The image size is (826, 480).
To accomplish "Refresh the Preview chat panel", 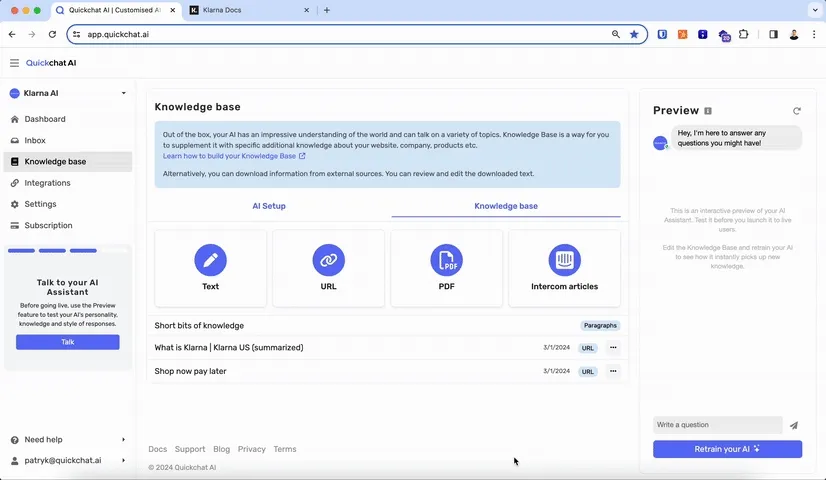I will pos(796,111).
